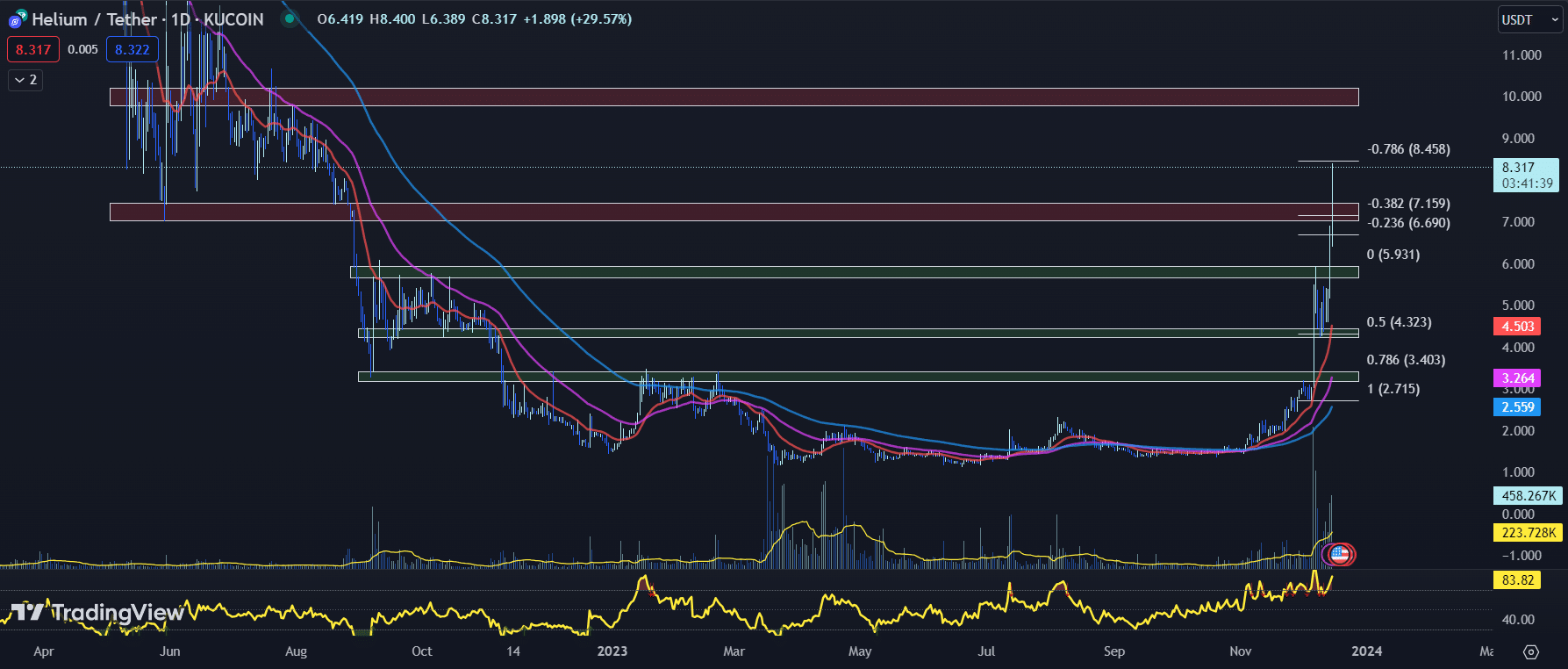Select the blue 2.559 moving average label
Viewport: 1568px width, 669px height.
[1518, 407]
